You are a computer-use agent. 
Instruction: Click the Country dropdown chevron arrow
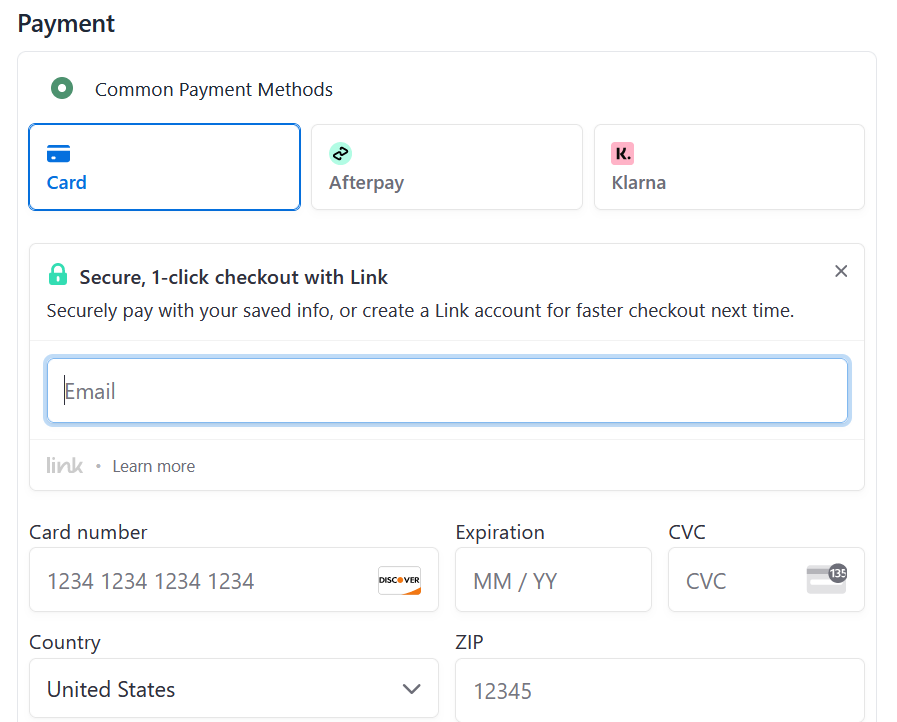point(411,689)
